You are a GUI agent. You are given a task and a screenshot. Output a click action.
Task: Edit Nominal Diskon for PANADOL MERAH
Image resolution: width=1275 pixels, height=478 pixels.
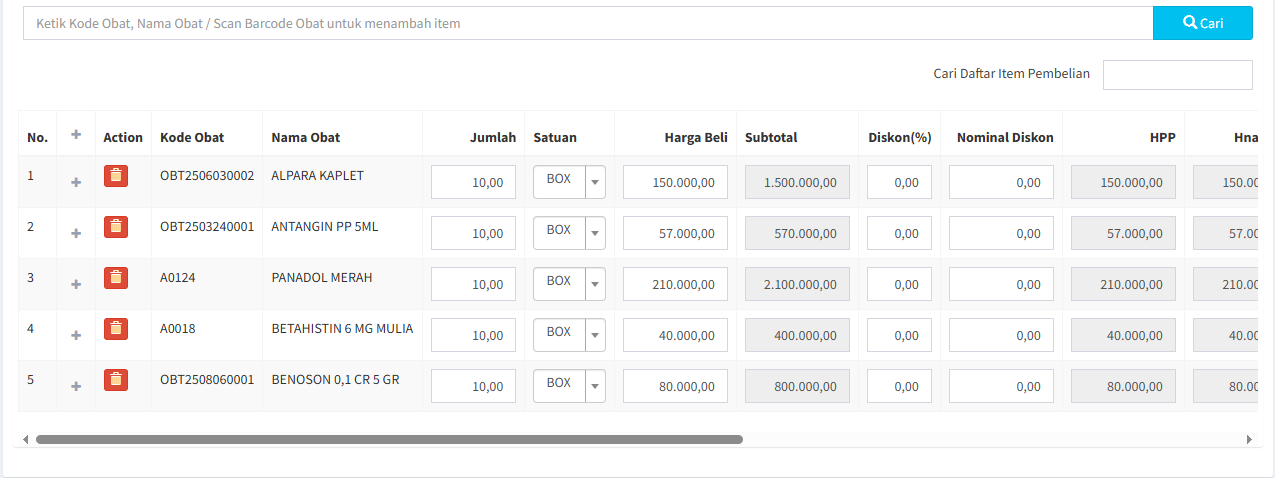click(1001, 284)
